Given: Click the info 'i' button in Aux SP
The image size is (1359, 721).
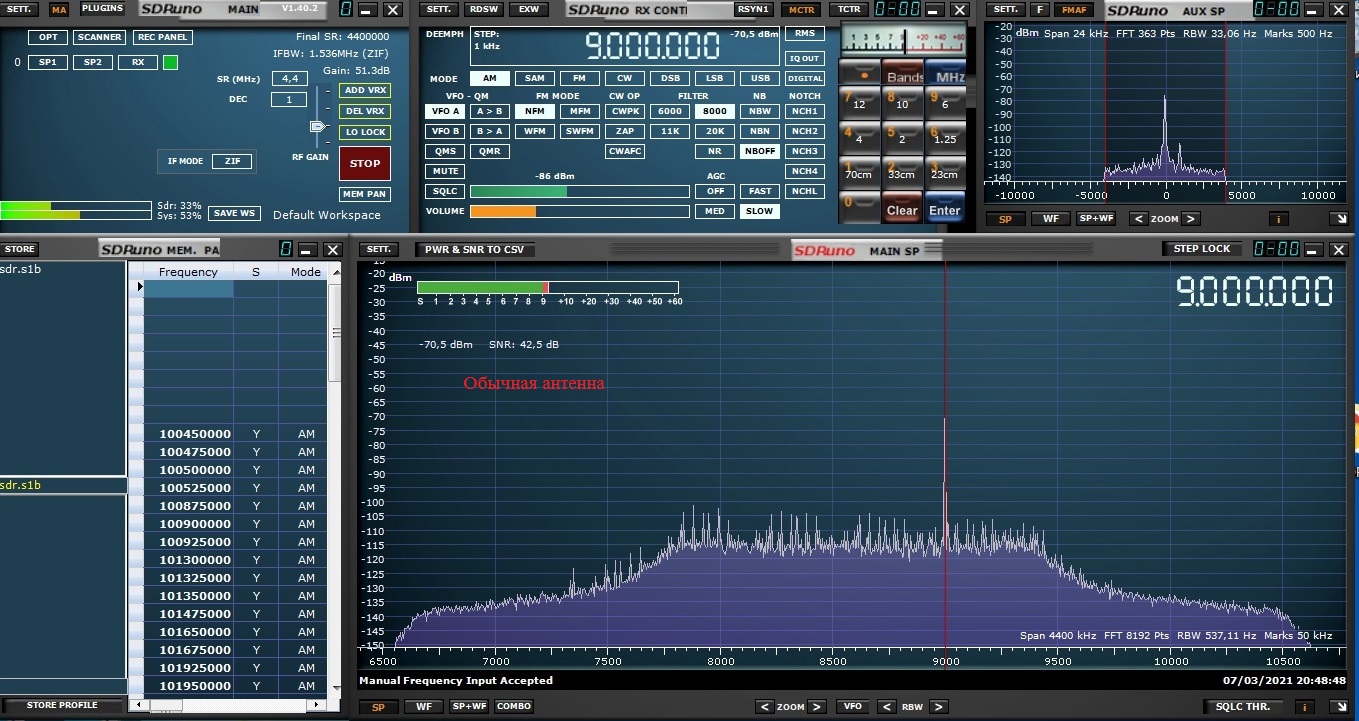Looking at the screenshot, I should click(x=1278, y=218).
